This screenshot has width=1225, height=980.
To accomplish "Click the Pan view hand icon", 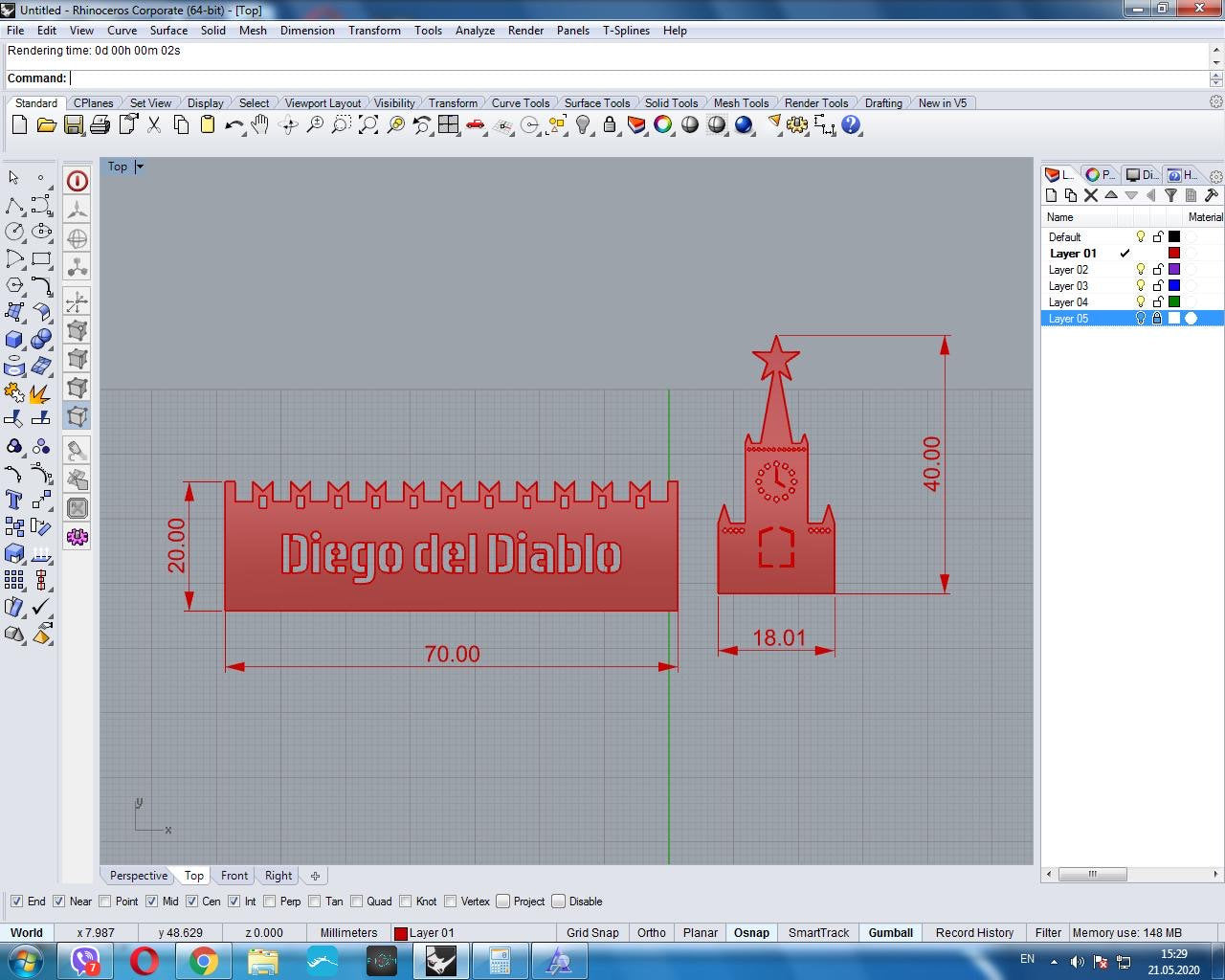I will pyautogui.click(x=260, y=125).
